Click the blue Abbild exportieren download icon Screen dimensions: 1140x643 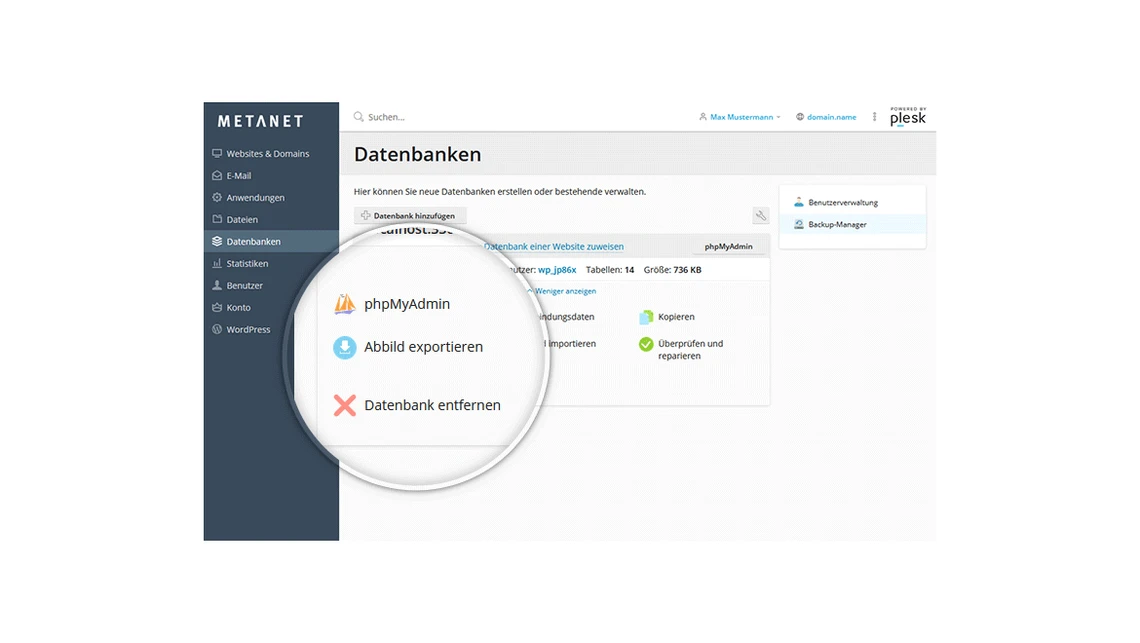click(344, 347)
